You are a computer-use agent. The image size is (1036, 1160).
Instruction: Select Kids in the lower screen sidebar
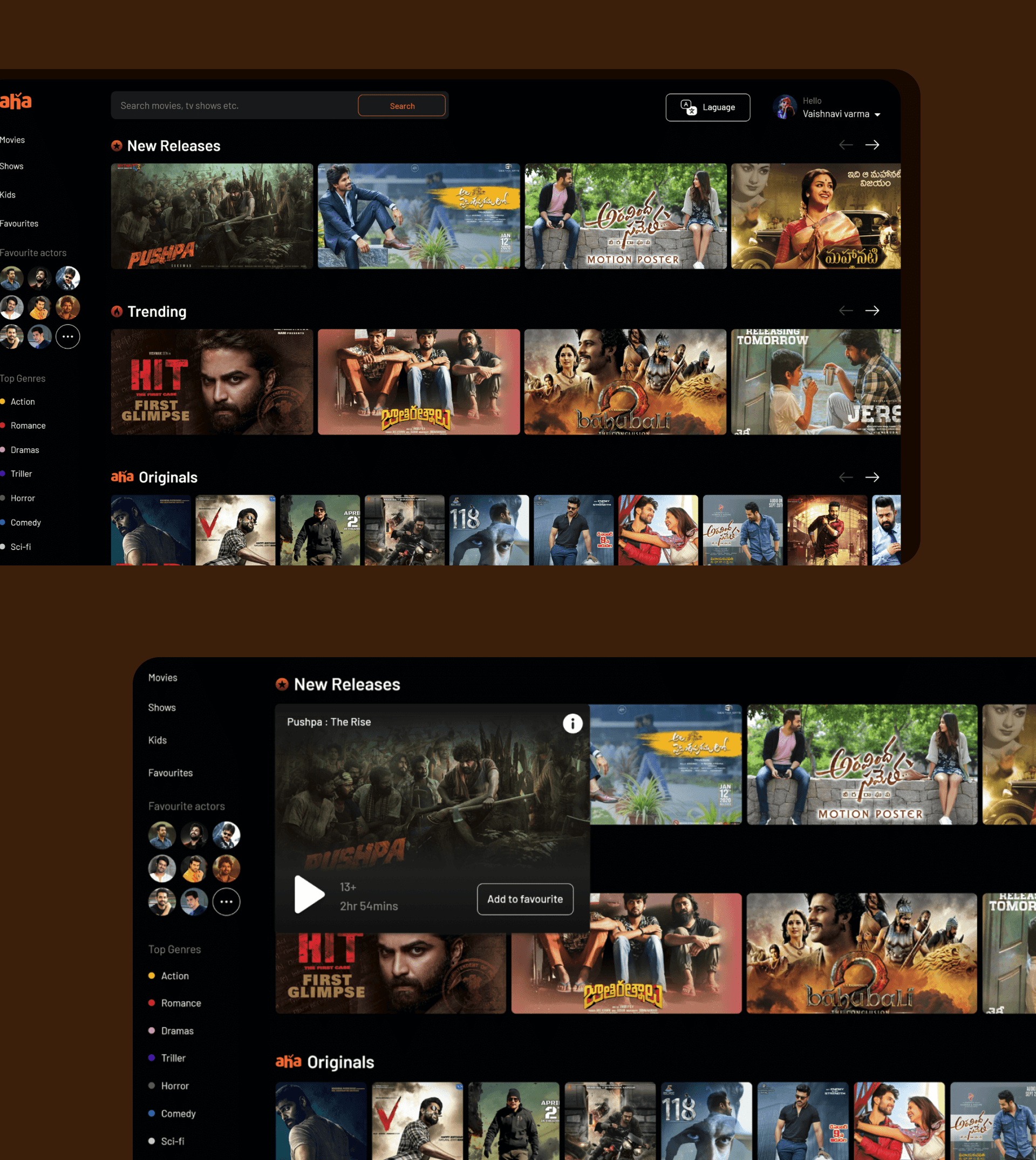point(158,740)
